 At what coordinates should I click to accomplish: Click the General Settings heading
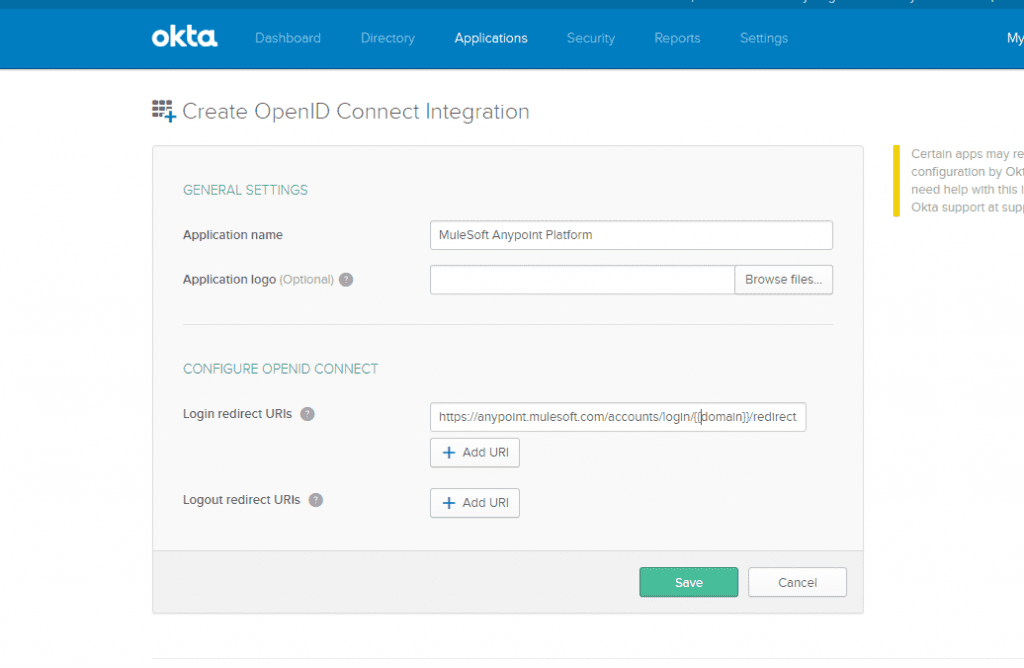coord(245,190)
